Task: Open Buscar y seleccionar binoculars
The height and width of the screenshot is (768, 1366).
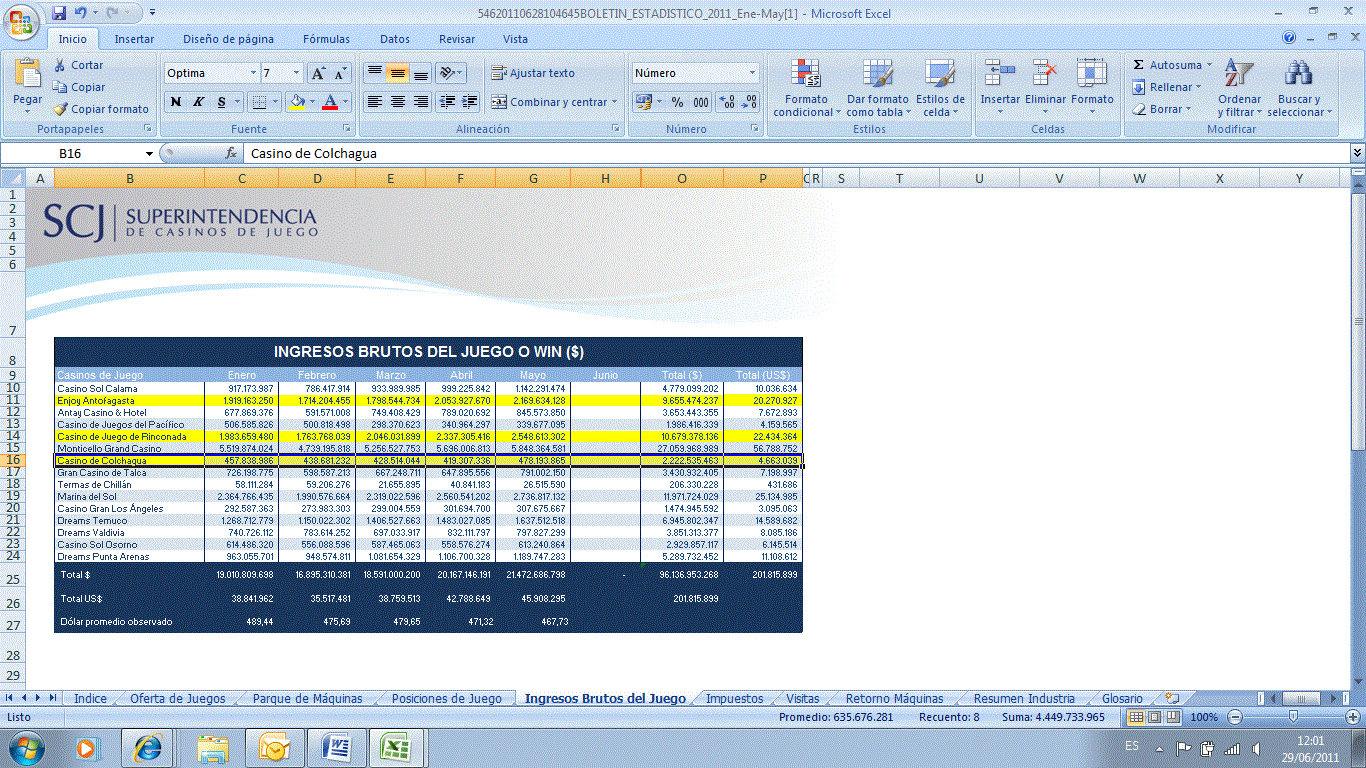Action: point(1298,88)
